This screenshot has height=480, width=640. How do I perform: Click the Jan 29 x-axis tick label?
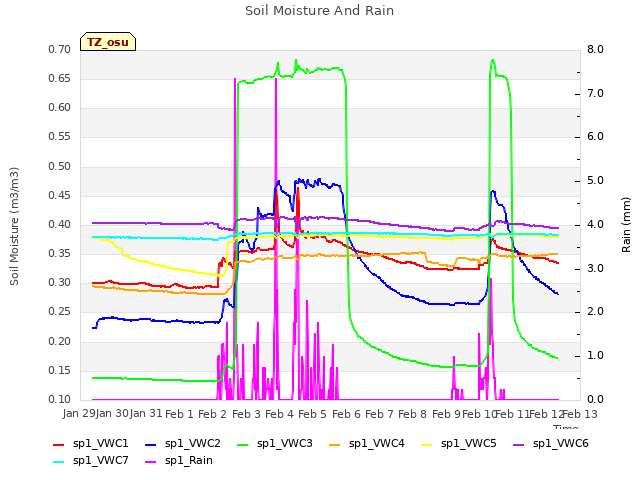coord(78,413)
